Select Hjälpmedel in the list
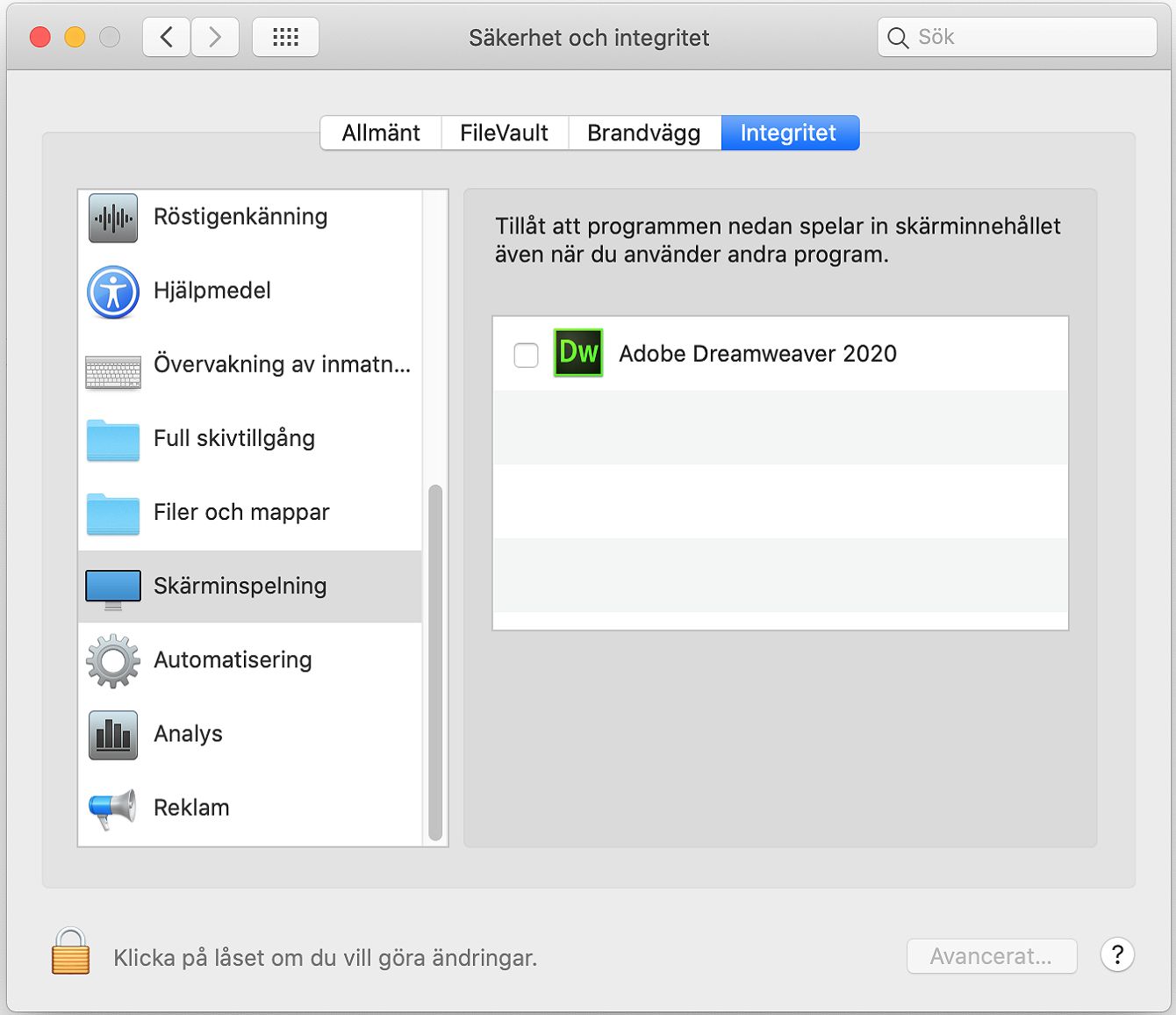This screenshot has width=1176, height=1015. coord(250,292)
